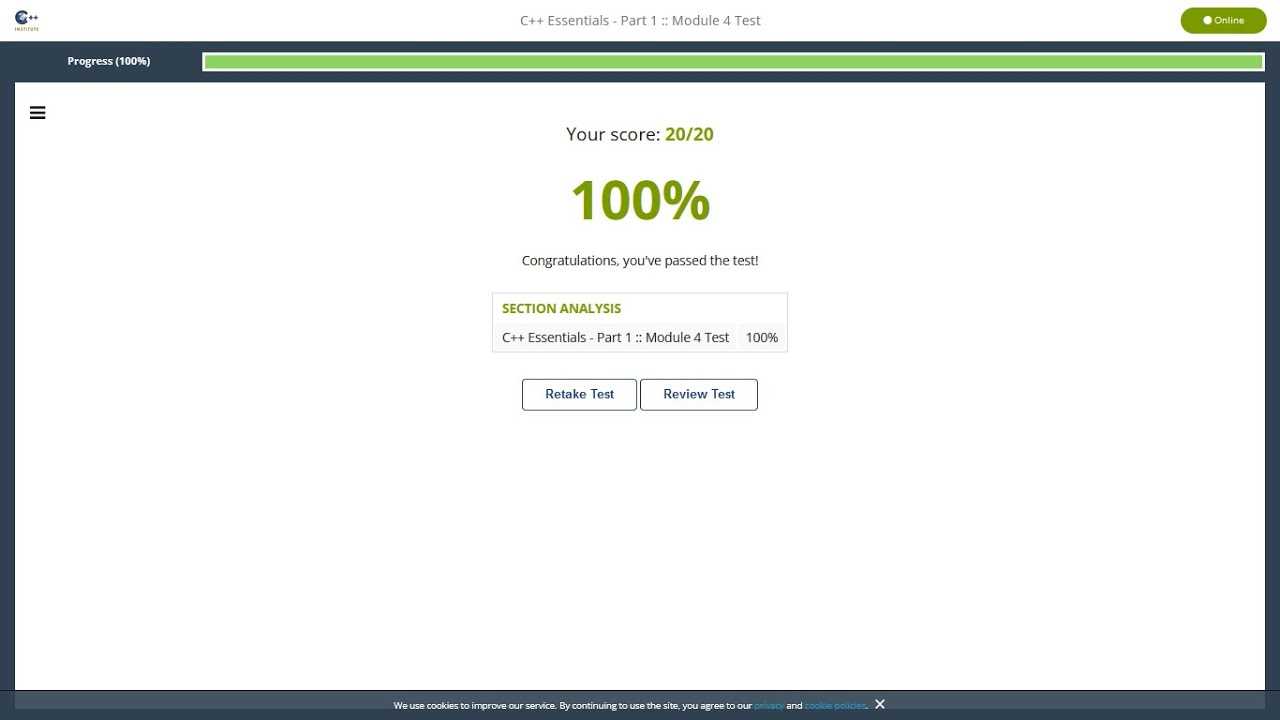The image size is (1280, 720).
Task: Click the green Online status button
Action: 1223,20
